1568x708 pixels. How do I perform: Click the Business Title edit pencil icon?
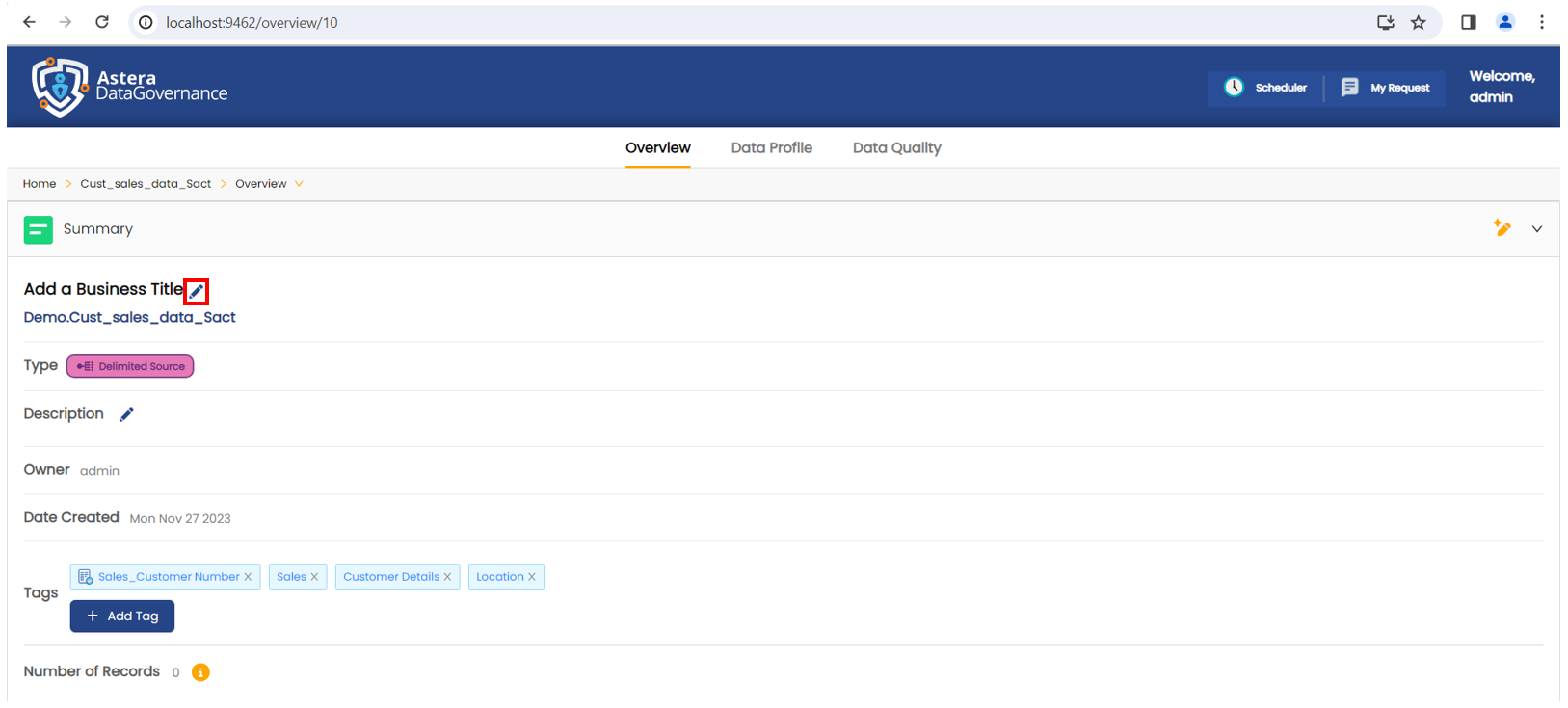coord(197,291)
